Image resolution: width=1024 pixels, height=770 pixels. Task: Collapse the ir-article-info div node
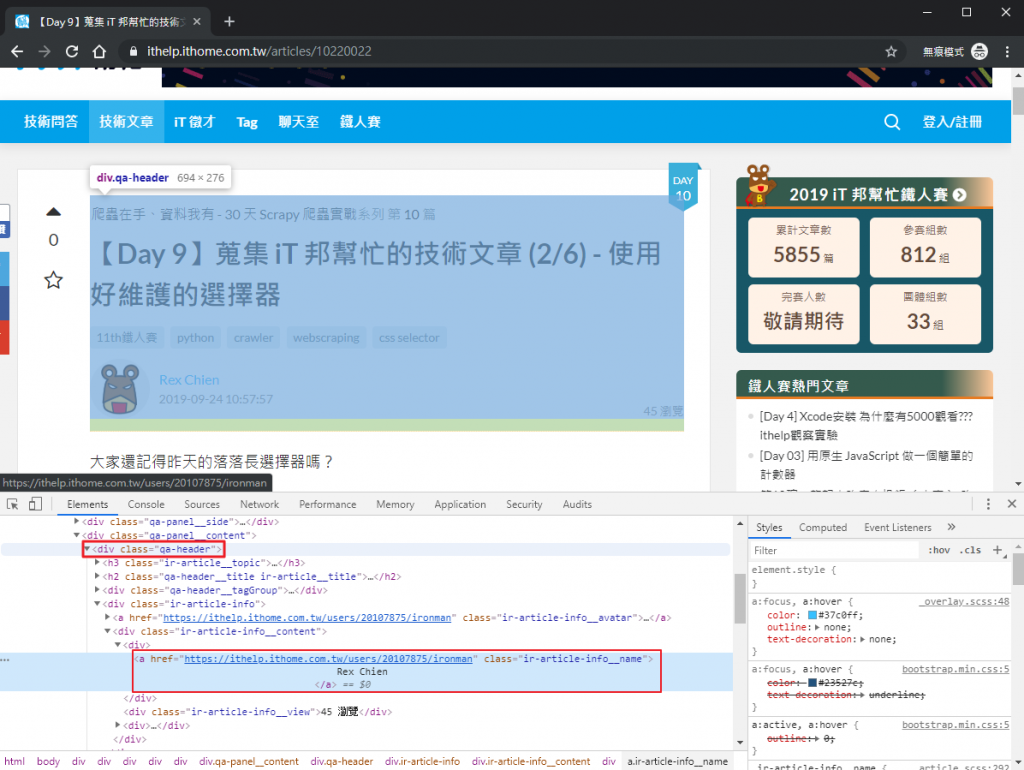(97, 603)
